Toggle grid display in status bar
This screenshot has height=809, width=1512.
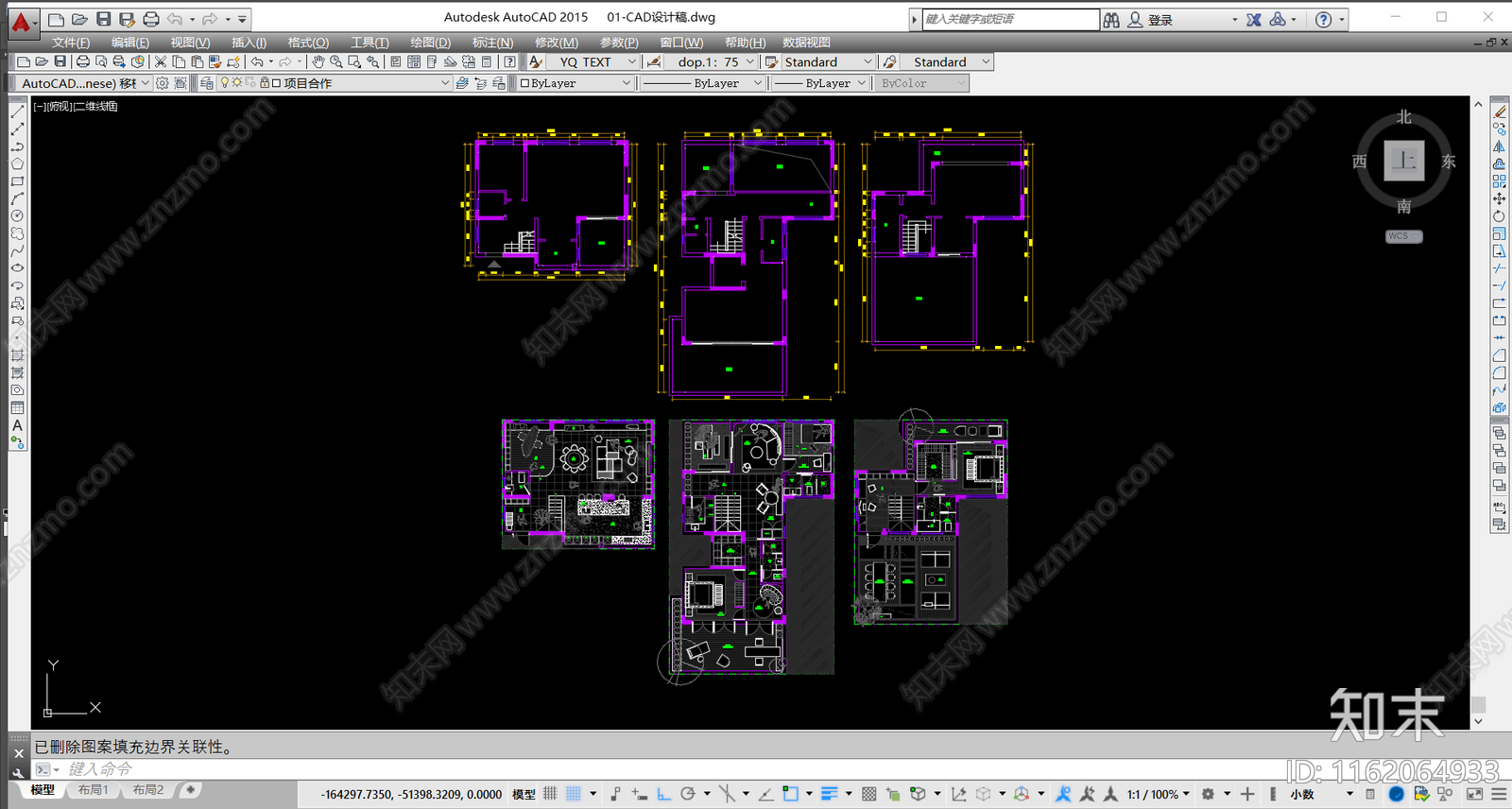(x=550, y=794)
